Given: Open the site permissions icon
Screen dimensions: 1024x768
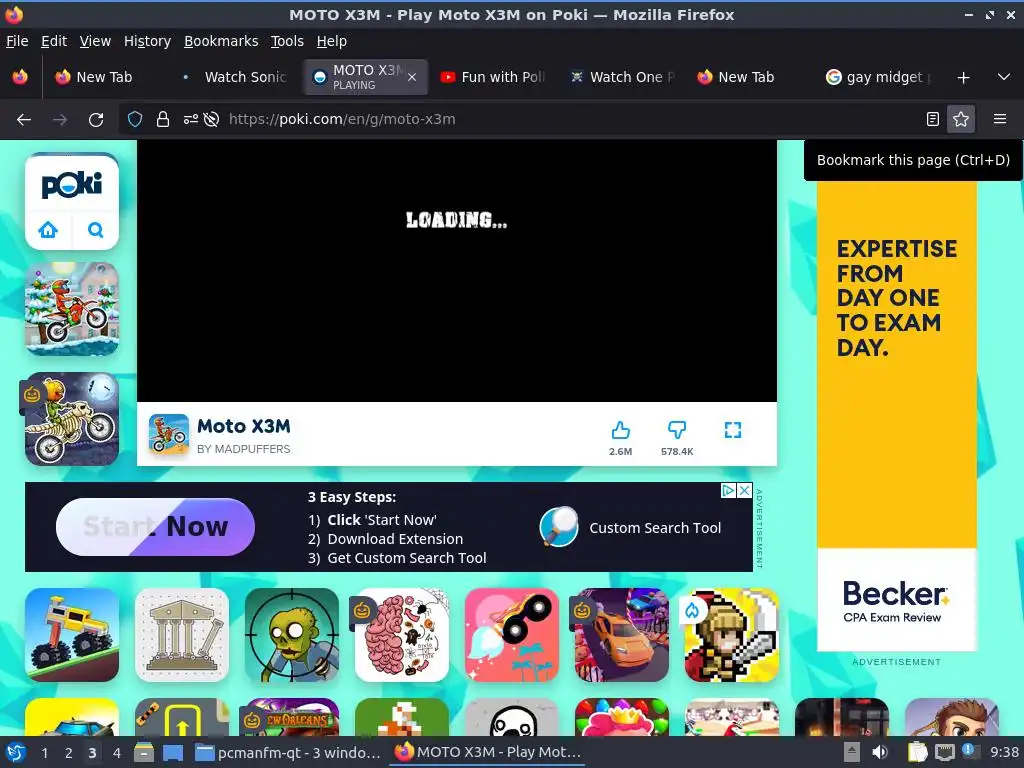Looking at the screenshot, I should (x=190, y=119).
